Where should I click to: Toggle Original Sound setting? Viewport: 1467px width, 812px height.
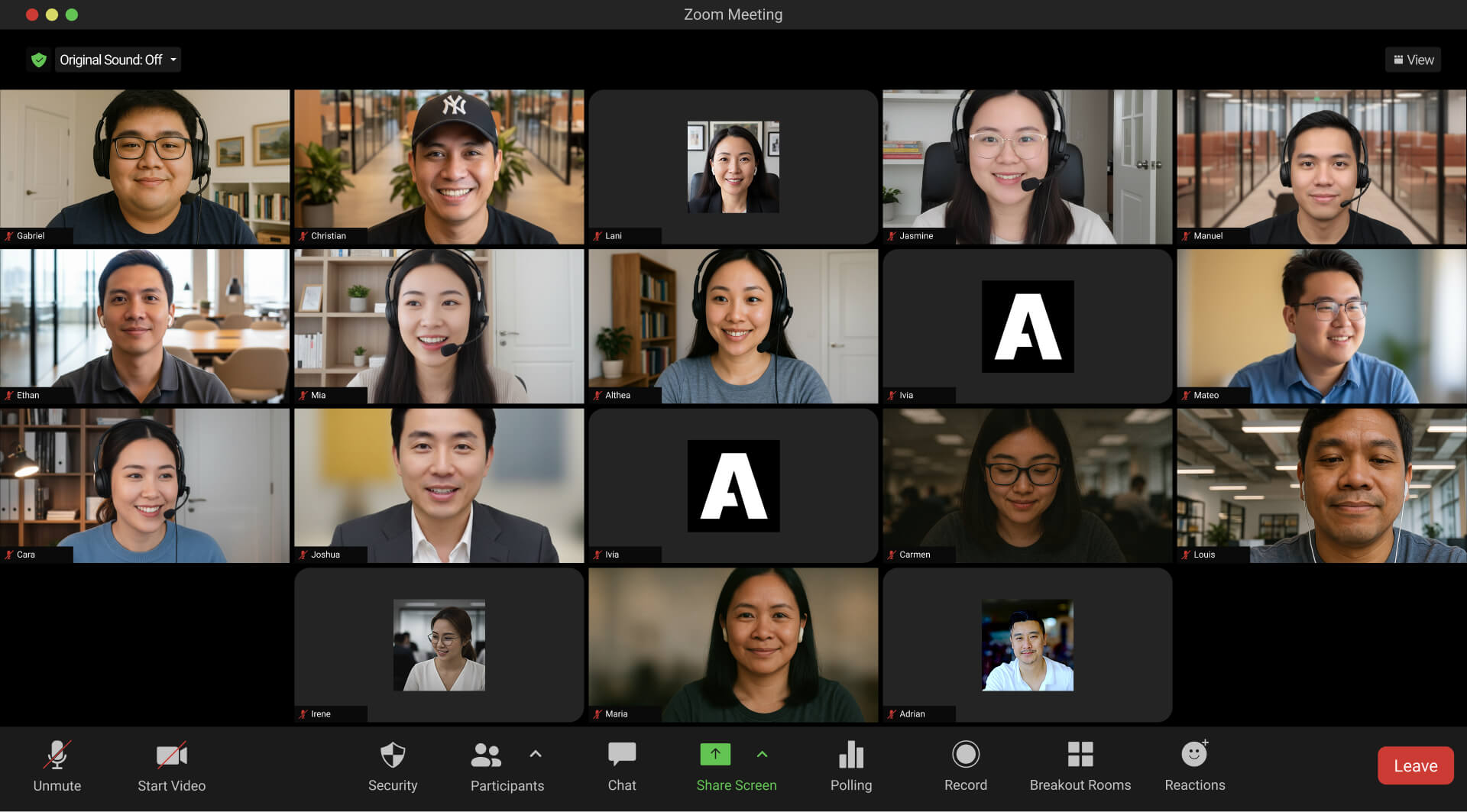(112, 59)
